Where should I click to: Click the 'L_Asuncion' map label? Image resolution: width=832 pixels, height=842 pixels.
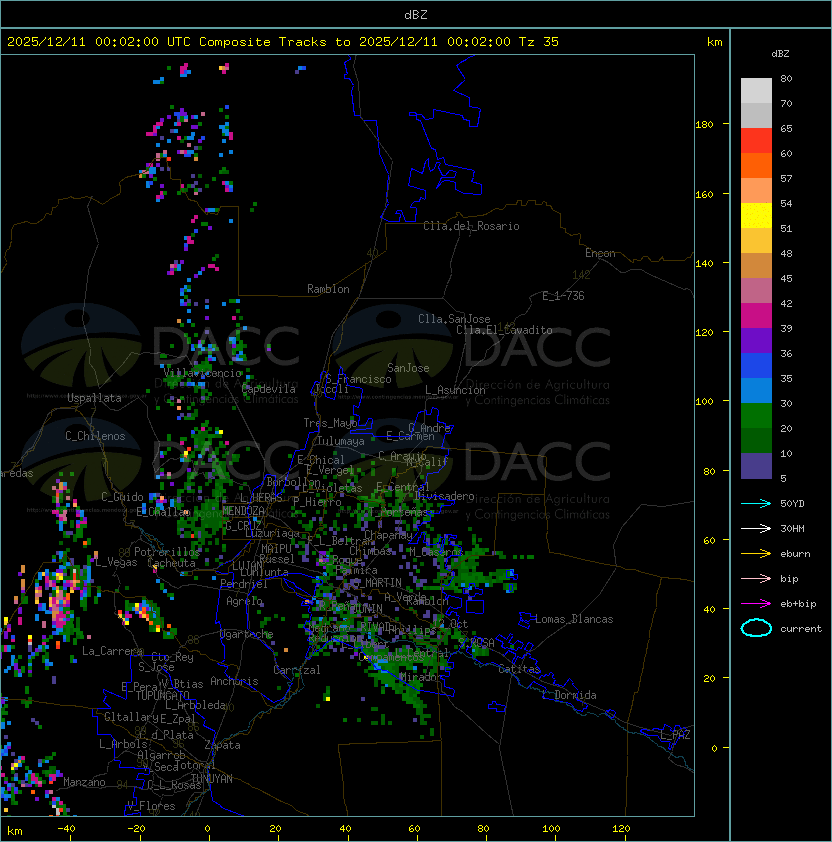click(x=455, y=390)
